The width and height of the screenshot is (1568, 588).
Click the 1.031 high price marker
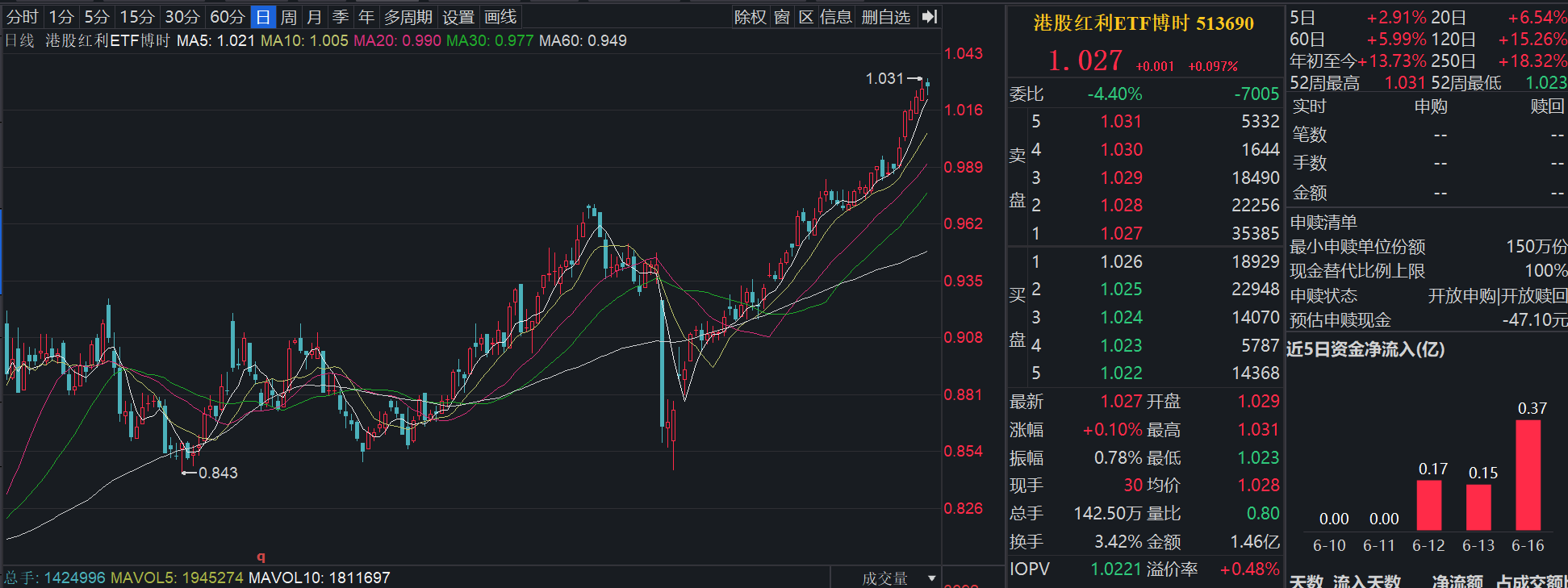coord(884,78)
